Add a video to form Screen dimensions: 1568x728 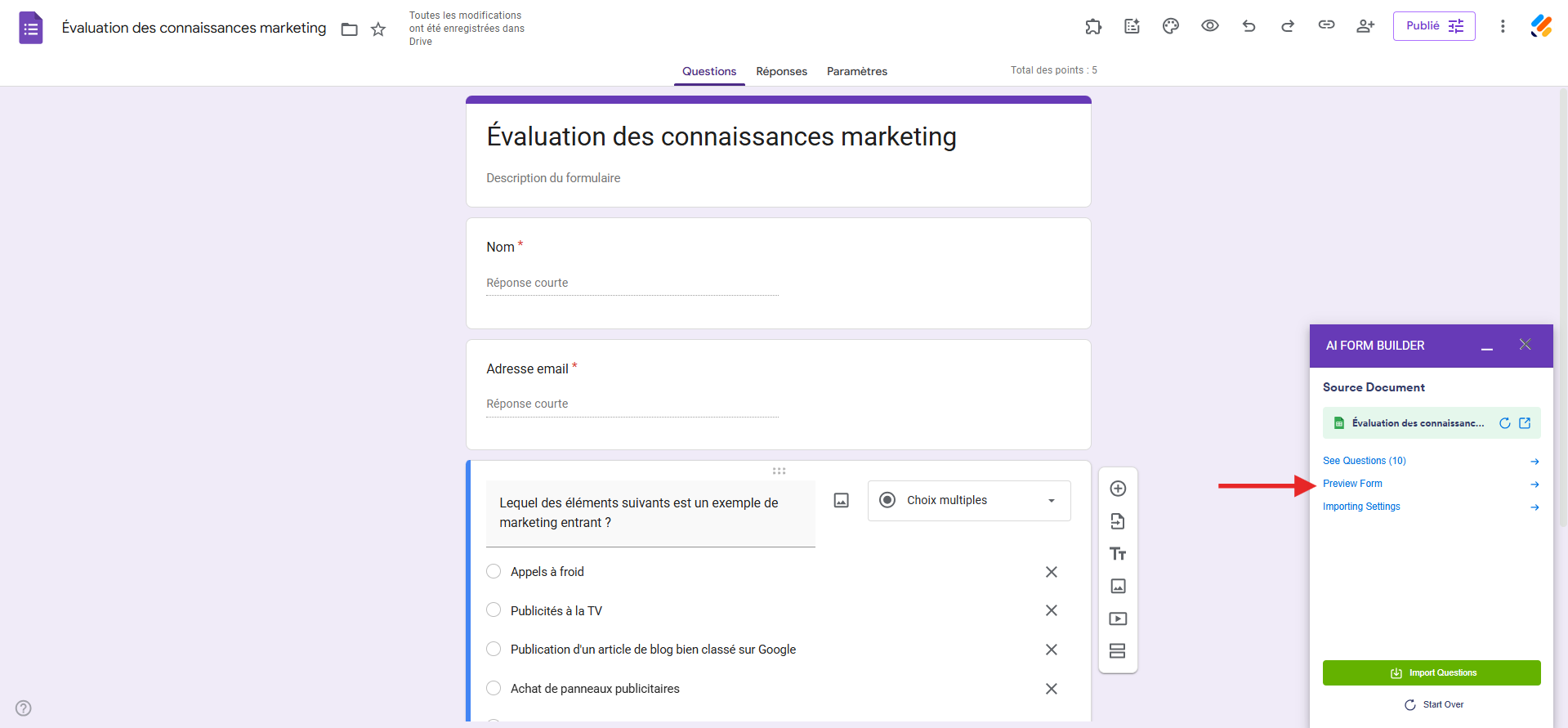point(1118,619)
